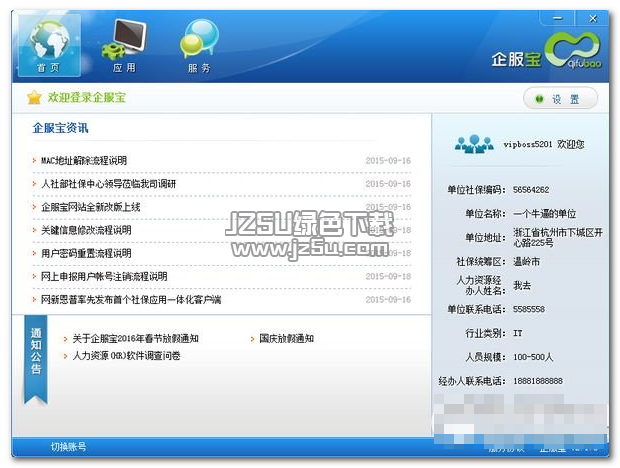Click the 企服宝 qifubao logo

pyautogui.click(x=547, y=51)
